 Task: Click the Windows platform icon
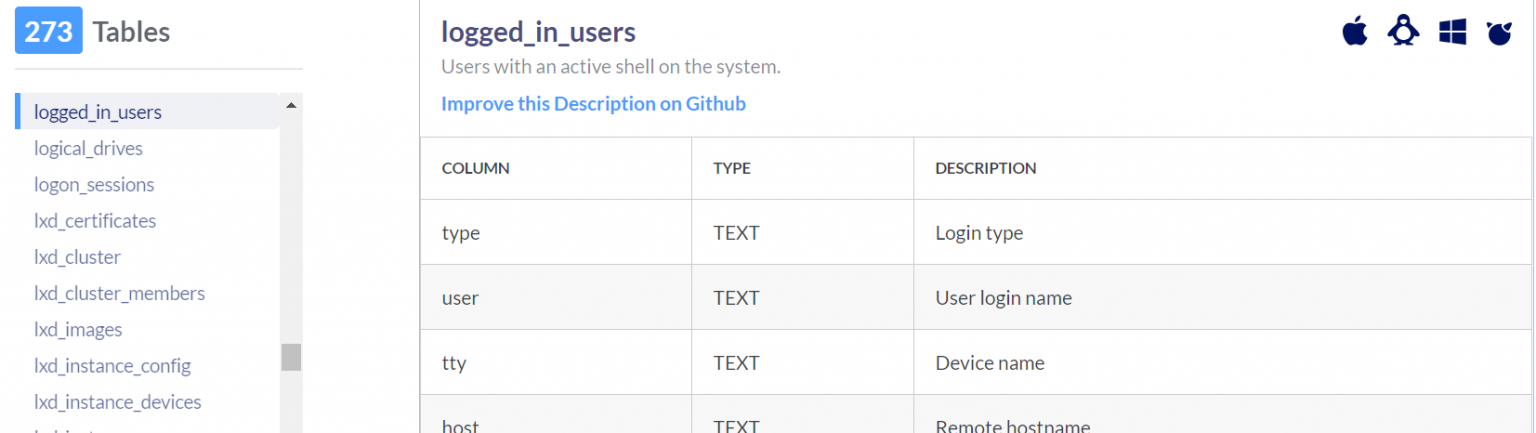1452,32
